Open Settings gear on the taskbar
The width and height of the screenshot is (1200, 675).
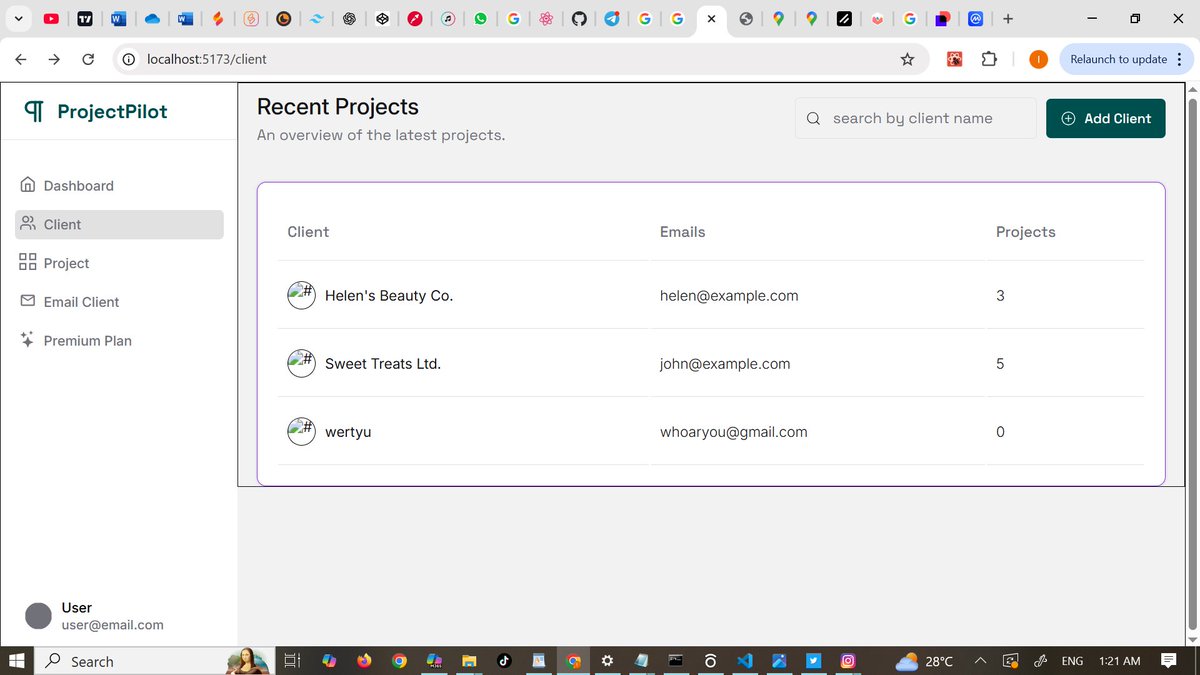(607, 661)
